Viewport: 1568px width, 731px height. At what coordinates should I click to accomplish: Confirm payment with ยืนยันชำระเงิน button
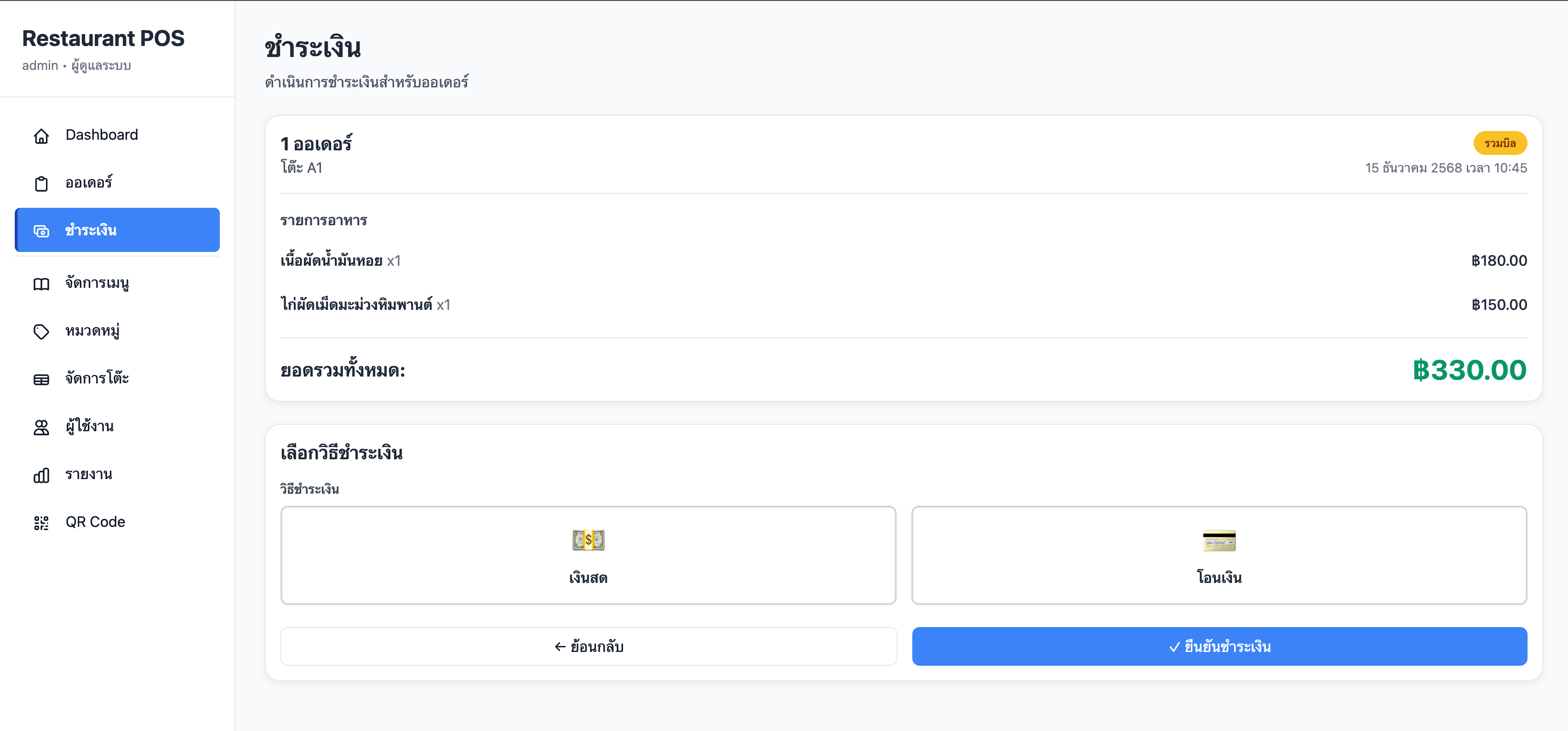tap(1219, 646)
